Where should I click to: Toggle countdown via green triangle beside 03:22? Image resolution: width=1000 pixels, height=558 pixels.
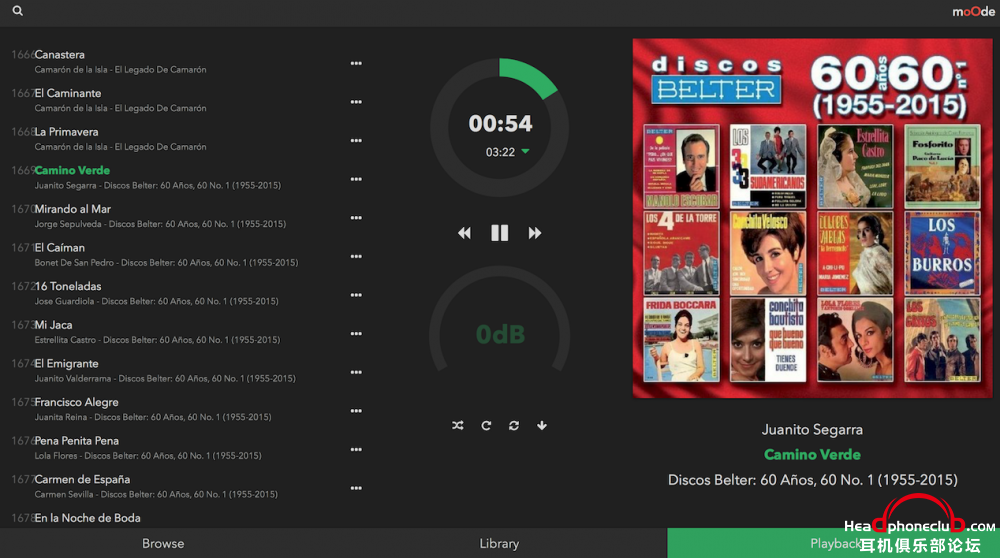[x=526, y=151]
